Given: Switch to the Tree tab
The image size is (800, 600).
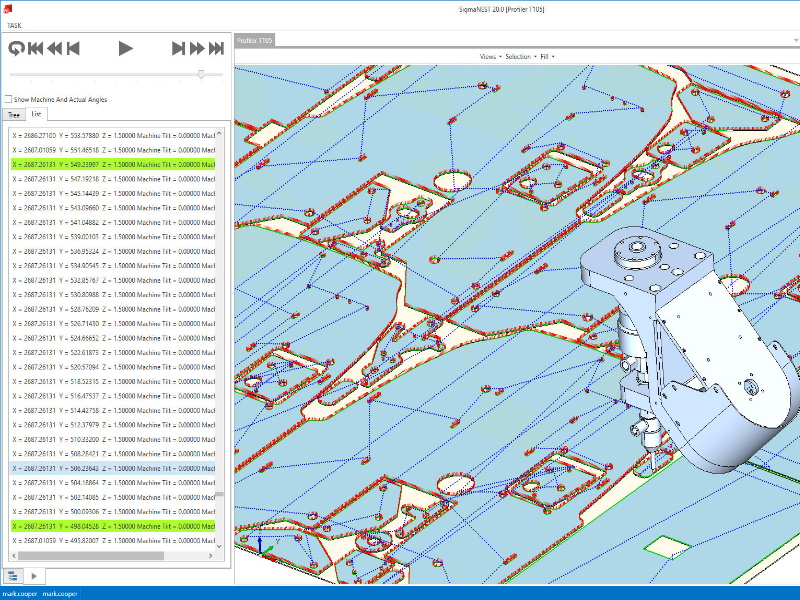Looking at the screenshot, I should click(14, 115).
